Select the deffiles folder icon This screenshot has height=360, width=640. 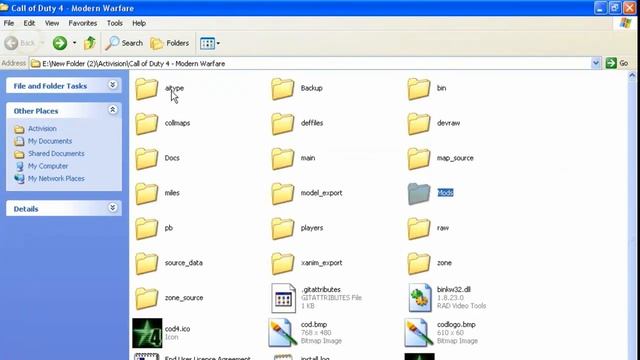click(283, 124)
